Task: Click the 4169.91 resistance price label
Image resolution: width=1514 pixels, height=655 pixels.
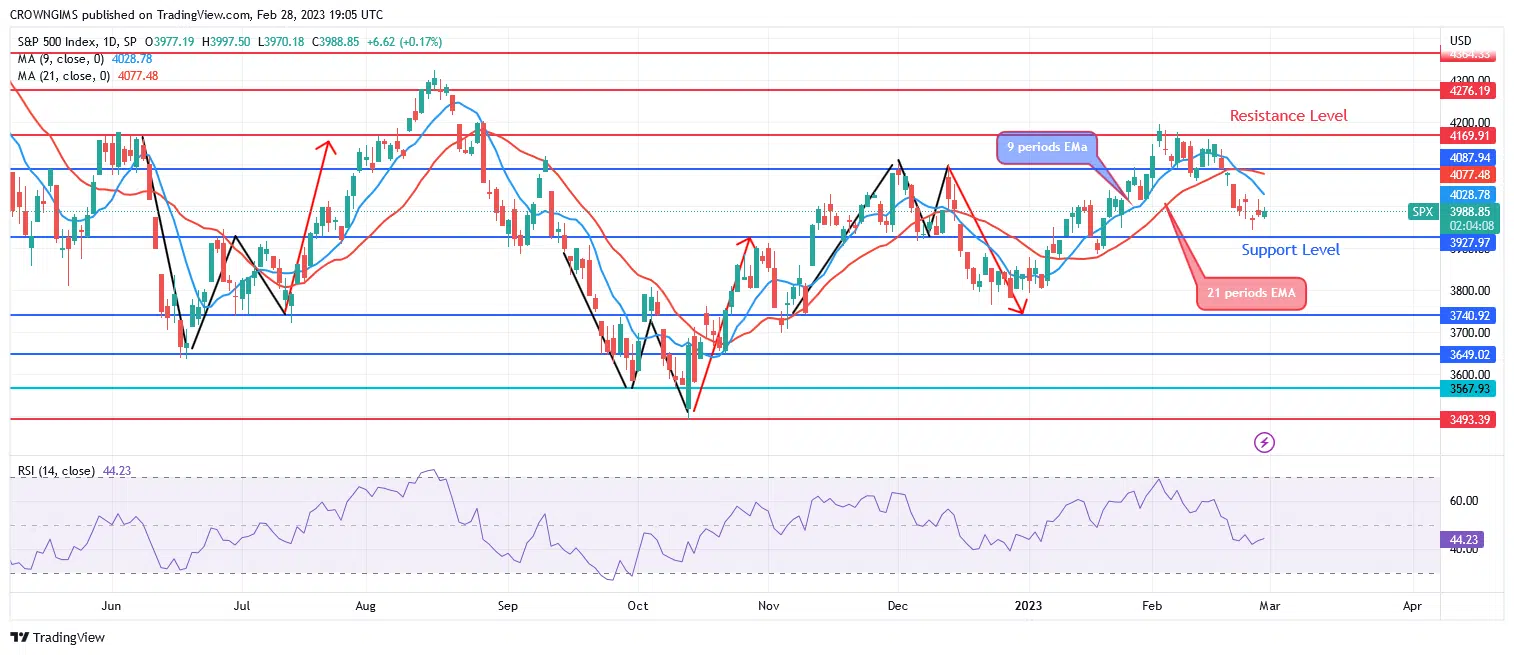Action: point(1468,135)
